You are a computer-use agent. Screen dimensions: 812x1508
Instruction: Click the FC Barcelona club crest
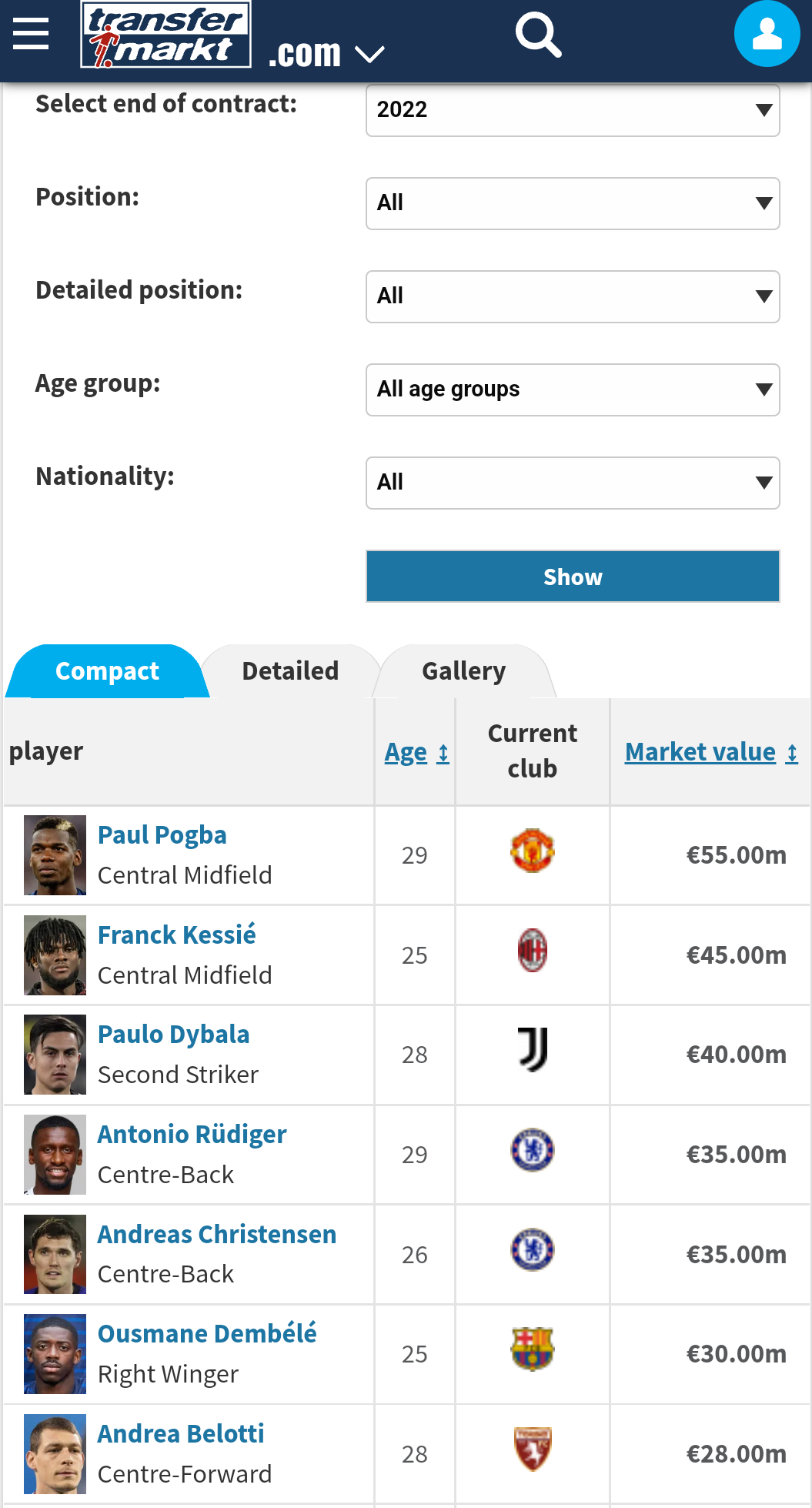[x=533, y=1349]
